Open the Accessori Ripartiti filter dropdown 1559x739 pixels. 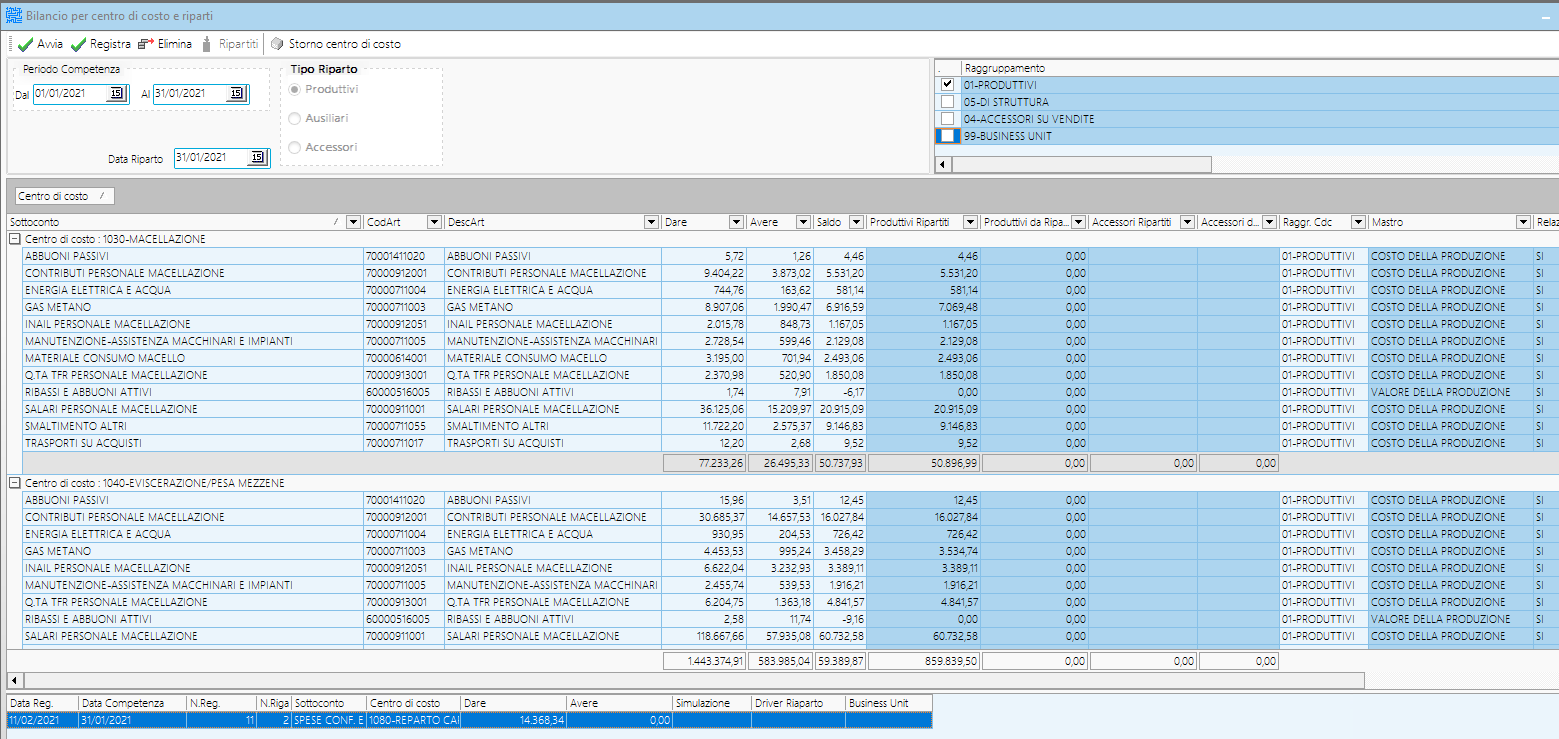point(1187,222)
